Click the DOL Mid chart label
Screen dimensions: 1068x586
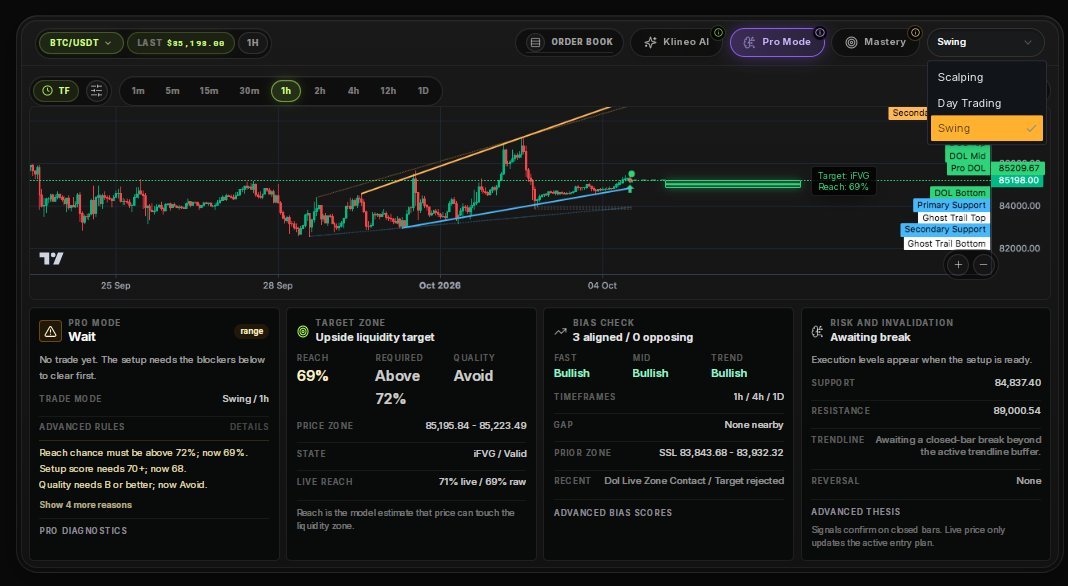tap(967, 156)
